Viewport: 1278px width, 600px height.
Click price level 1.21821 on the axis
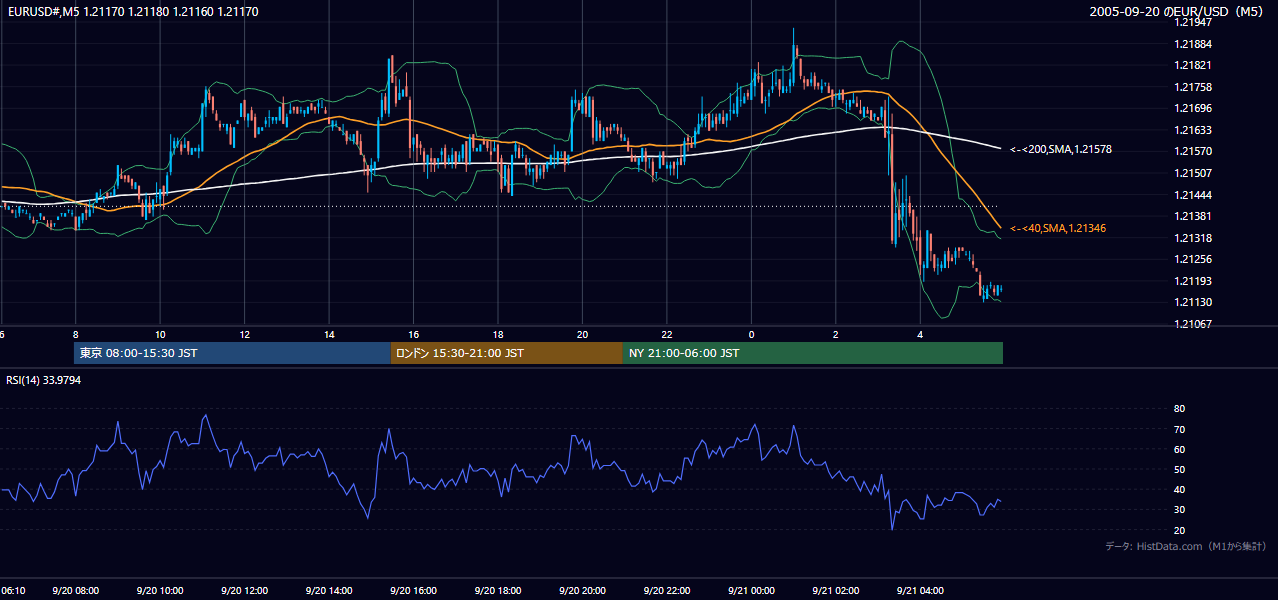click(1191, 65)
